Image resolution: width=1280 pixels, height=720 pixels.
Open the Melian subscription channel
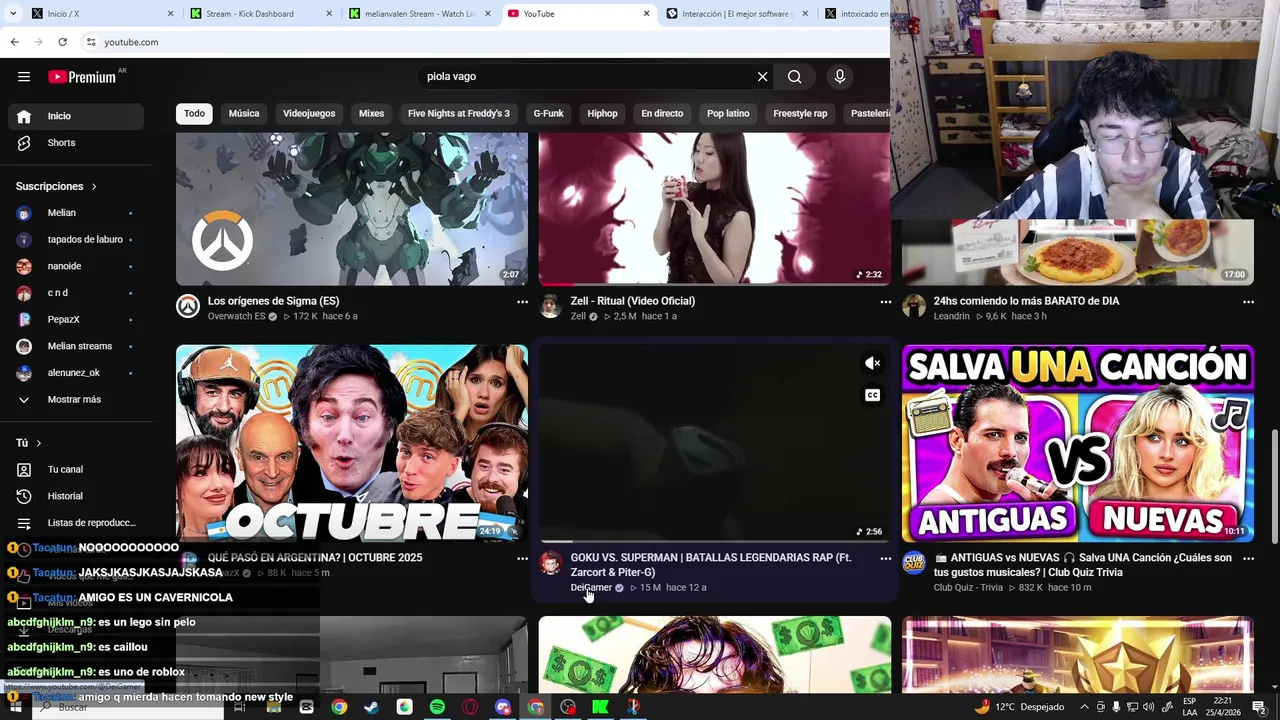point(76,213)
